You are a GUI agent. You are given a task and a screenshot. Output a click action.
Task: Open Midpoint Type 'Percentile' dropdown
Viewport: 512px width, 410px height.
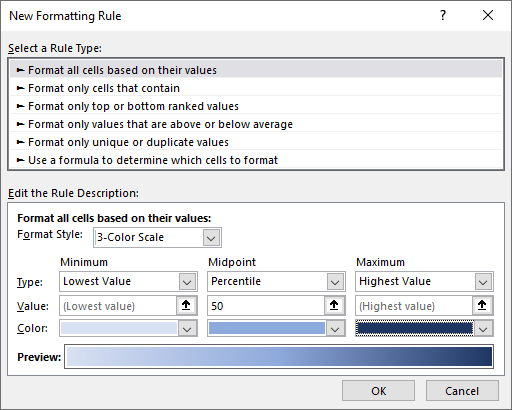(335, 282)
